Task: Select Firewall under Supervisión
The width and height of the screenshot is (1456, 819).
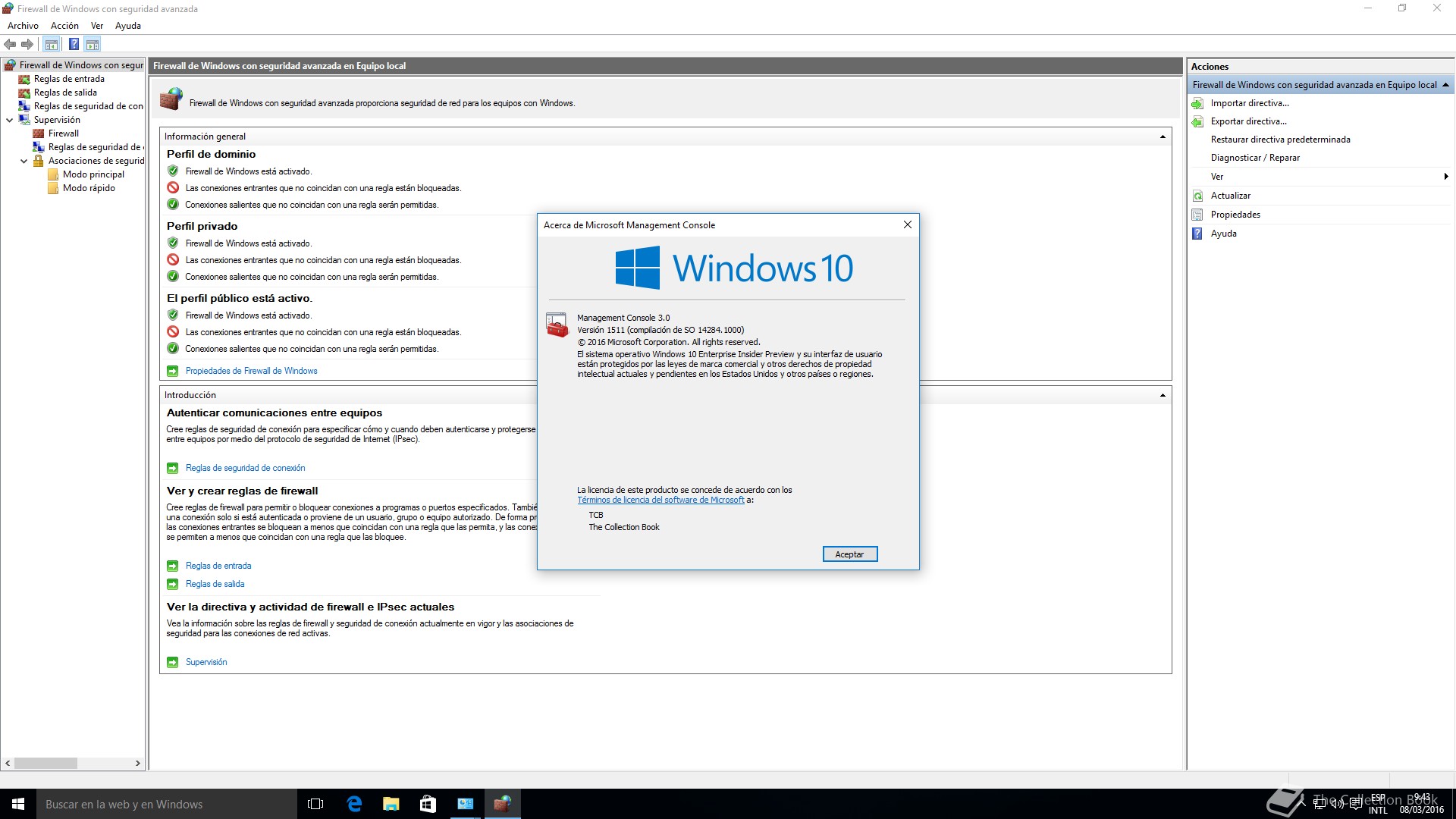Action: point(64,133)
